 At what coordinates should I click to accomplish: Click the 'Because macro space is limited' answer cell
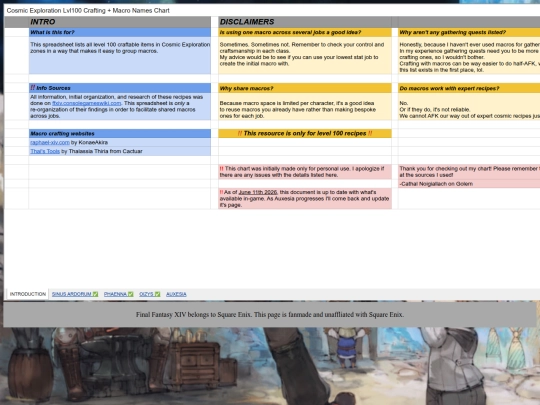click(305, 107)
